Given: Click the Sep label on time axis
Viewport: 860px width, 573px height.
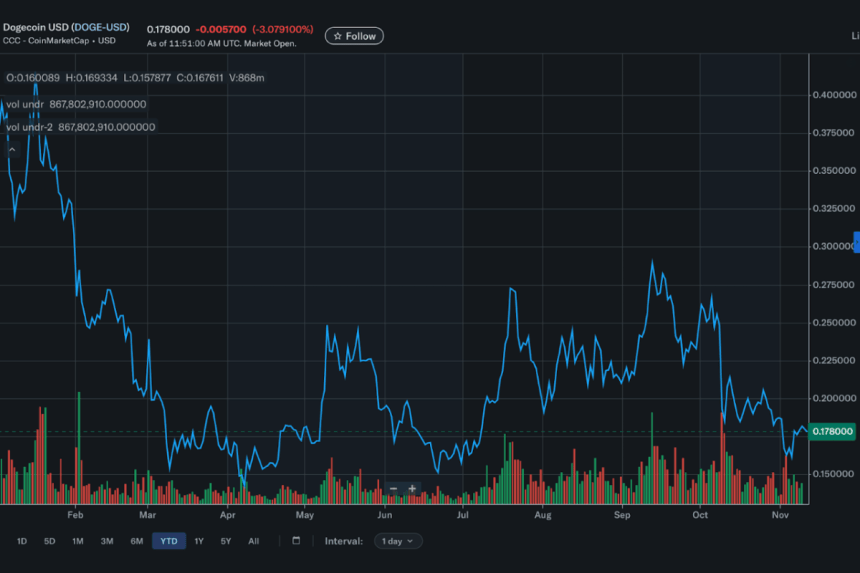Looking at the screenshot, I should coord(622,515).
